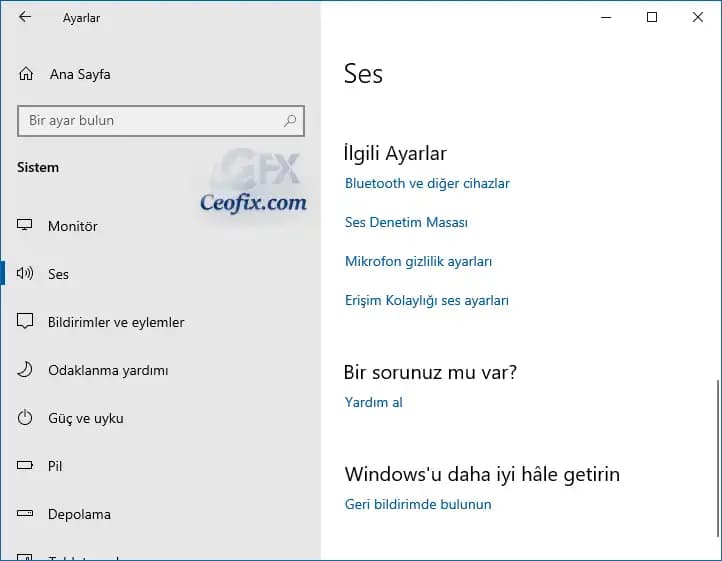This screenshot has height=561, width=722.
Task: Click the Depolama storage icon
Action: pyautogui.click(x=26, y=514)
